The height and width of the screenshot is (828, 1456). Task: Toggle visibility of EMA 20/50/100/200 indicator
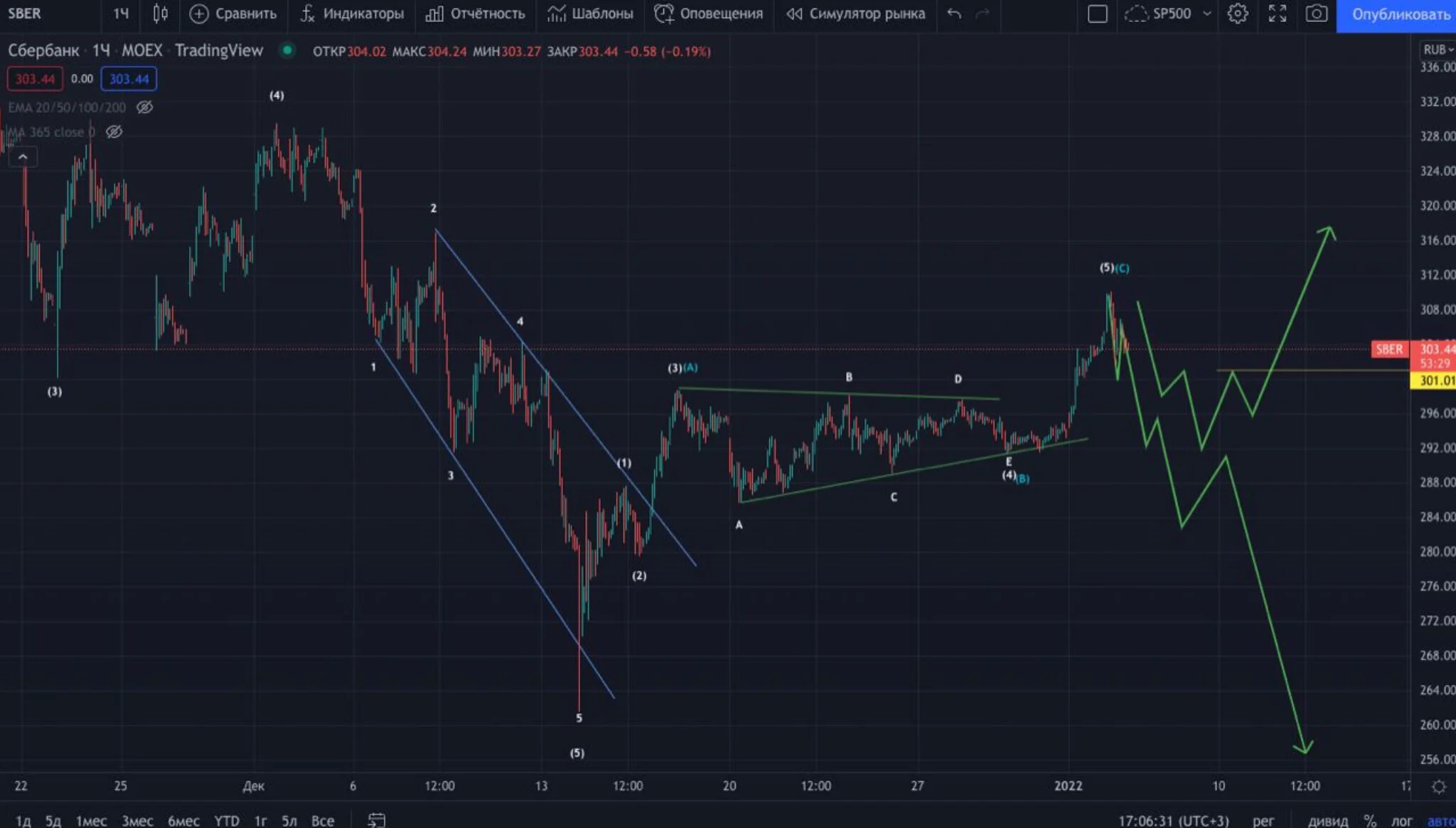(x=144, y=107)
